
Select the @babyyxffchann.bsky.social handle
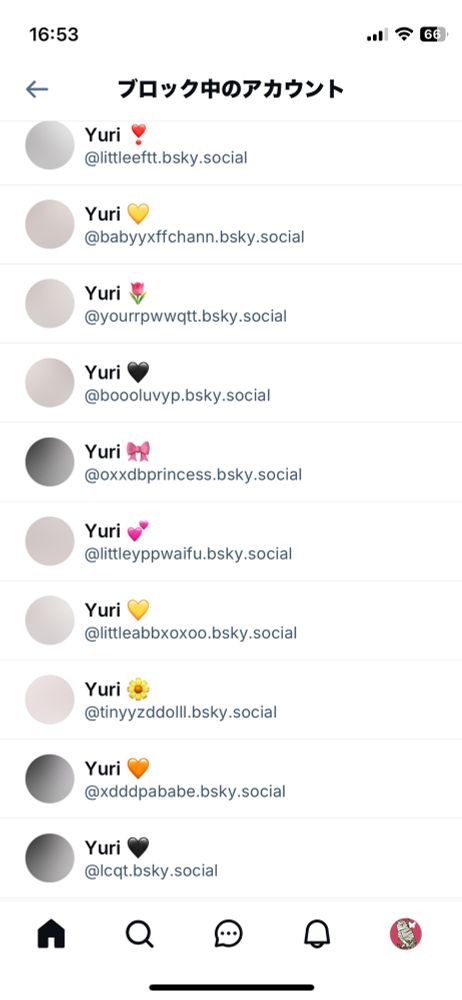tap(195, 237)
